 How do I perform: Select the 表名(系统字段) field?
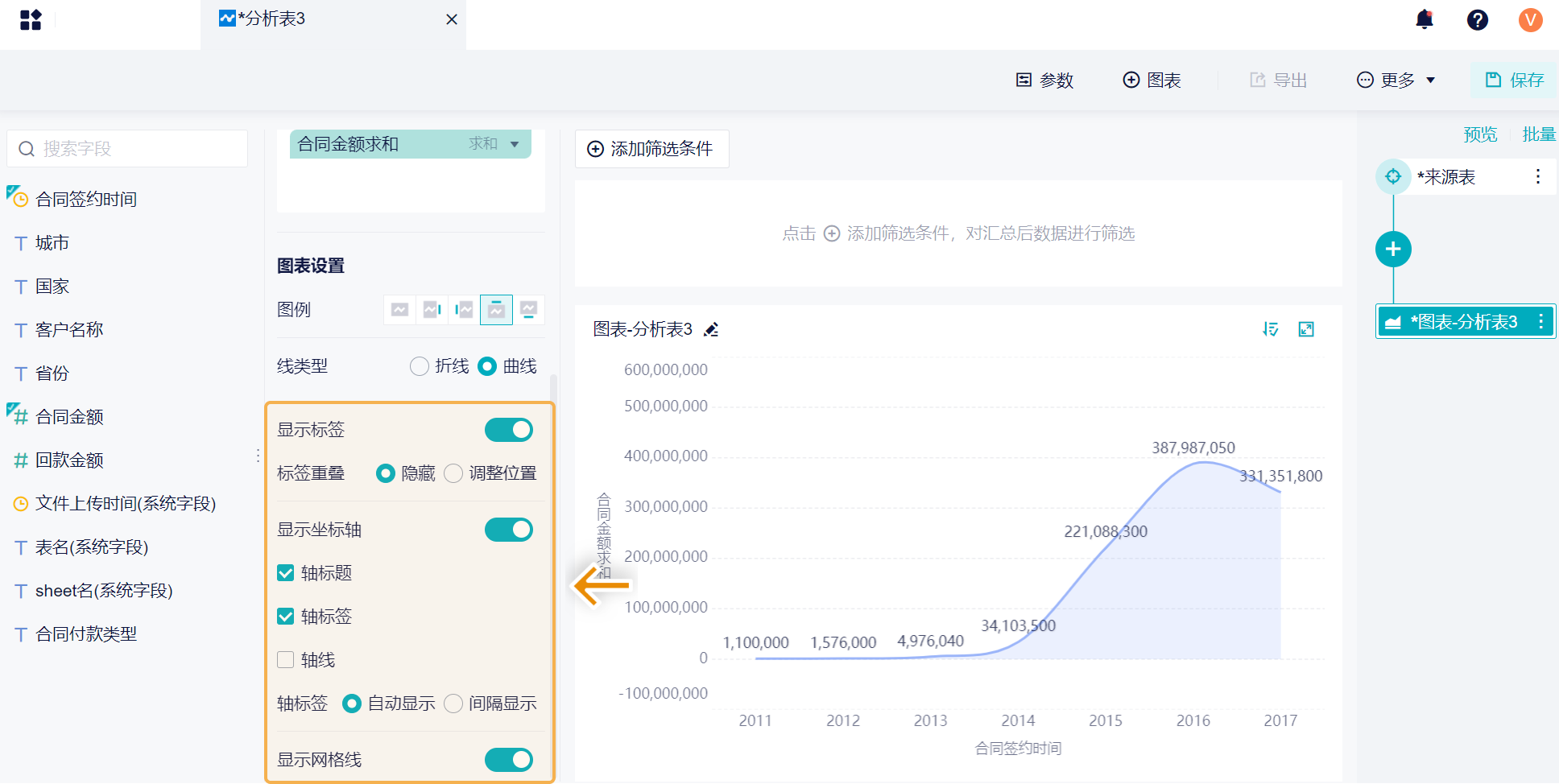pyautogui.click(x=92, y=547)
